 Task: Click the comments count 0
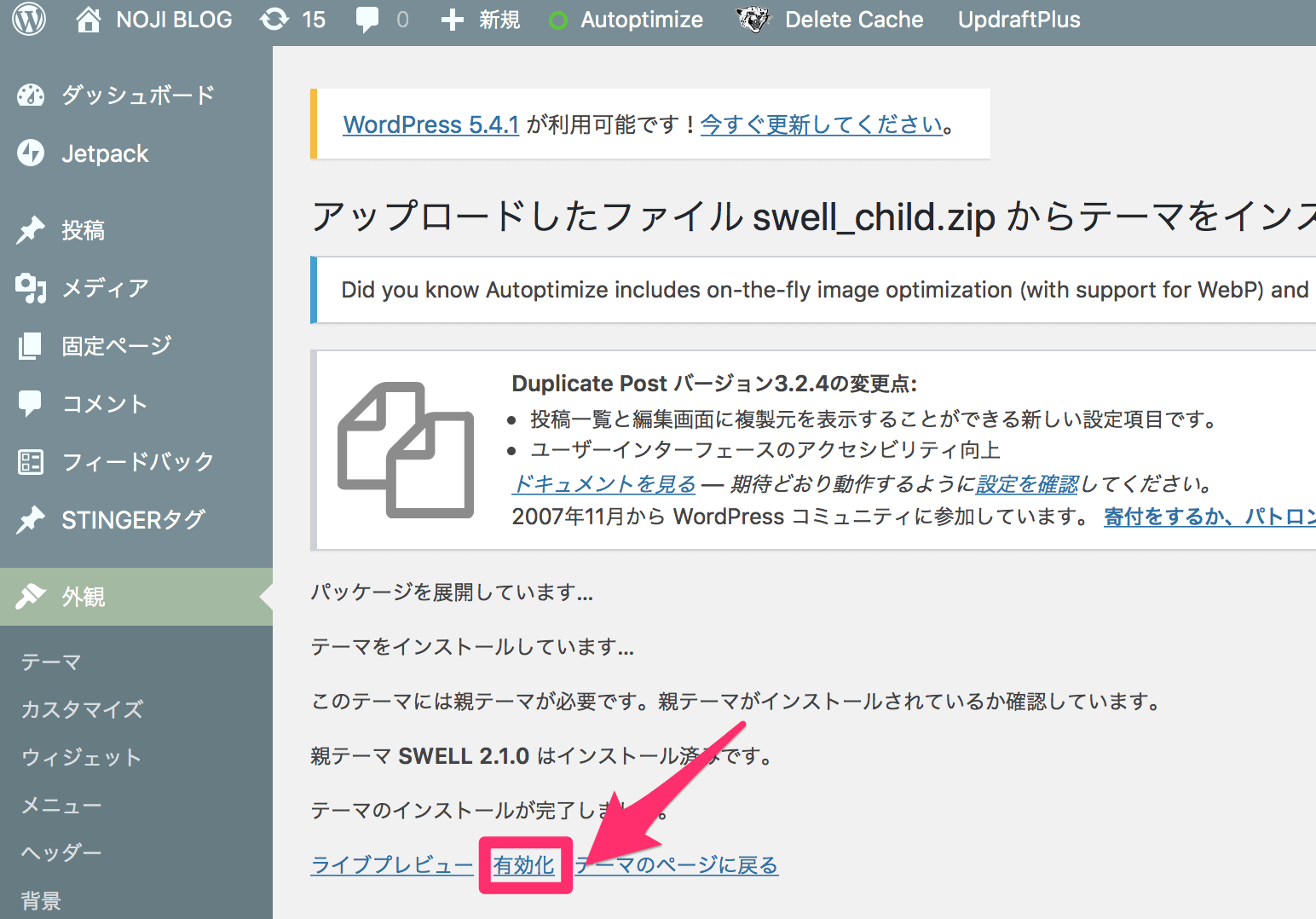[x=402, y=20]
